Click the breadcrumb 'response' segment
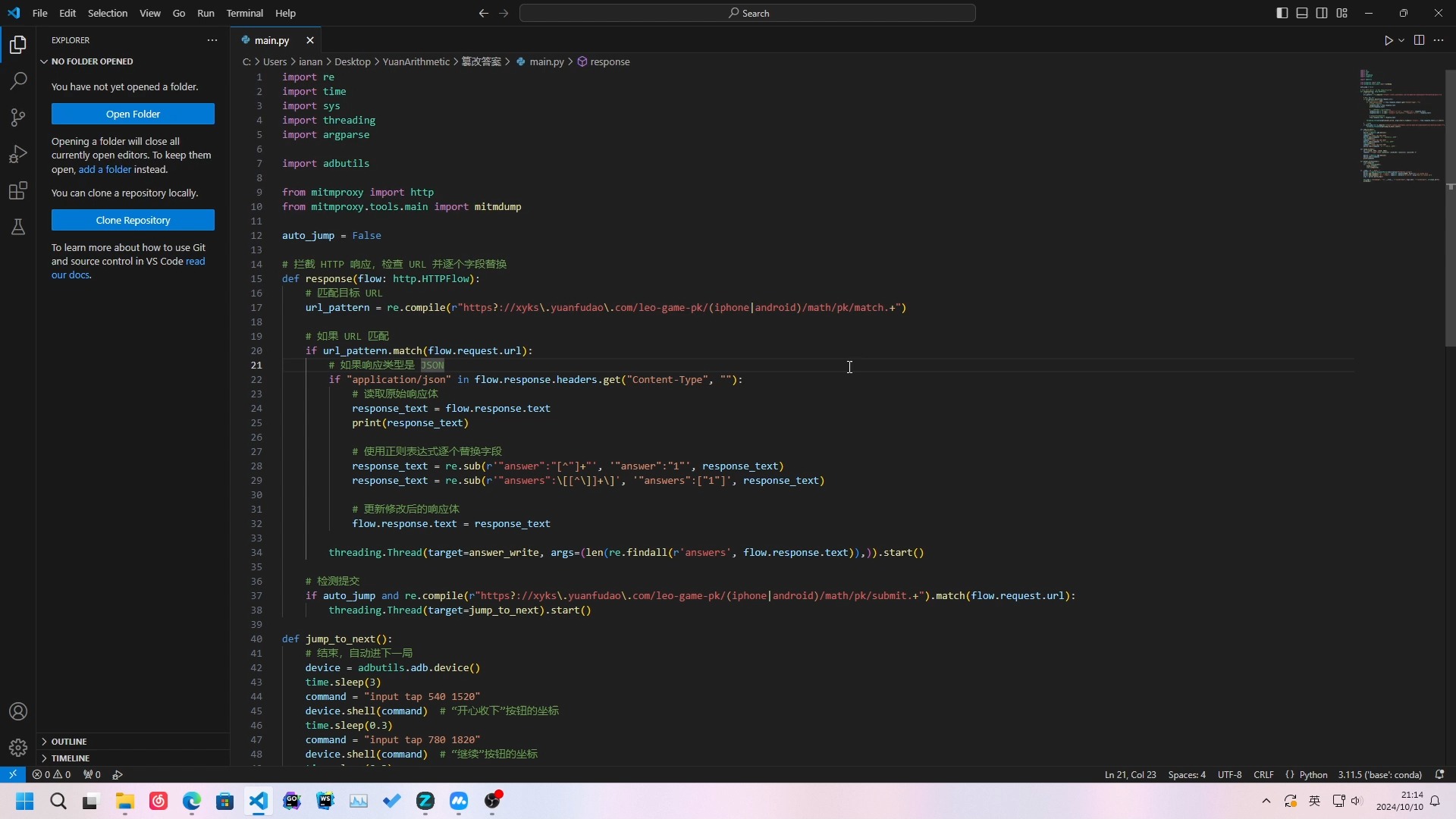Viewport: 1456px width, 819px height. click(610, 61)
